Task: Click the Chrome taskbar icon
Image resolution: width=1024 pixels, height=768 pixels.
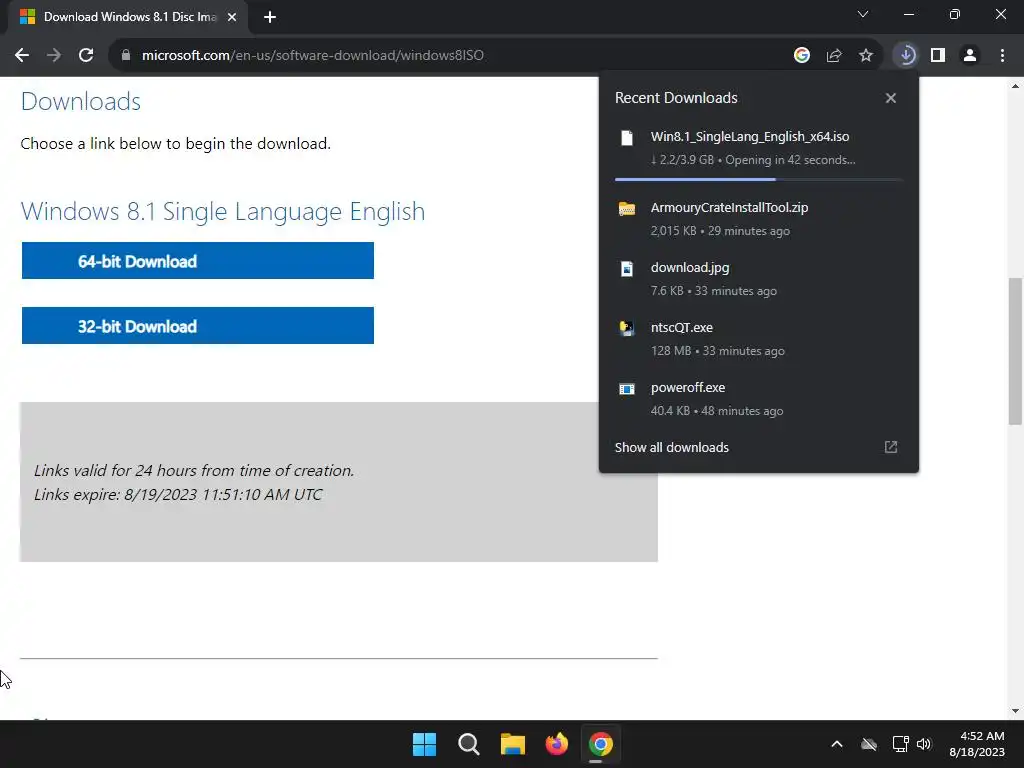Action: point(601,744)
